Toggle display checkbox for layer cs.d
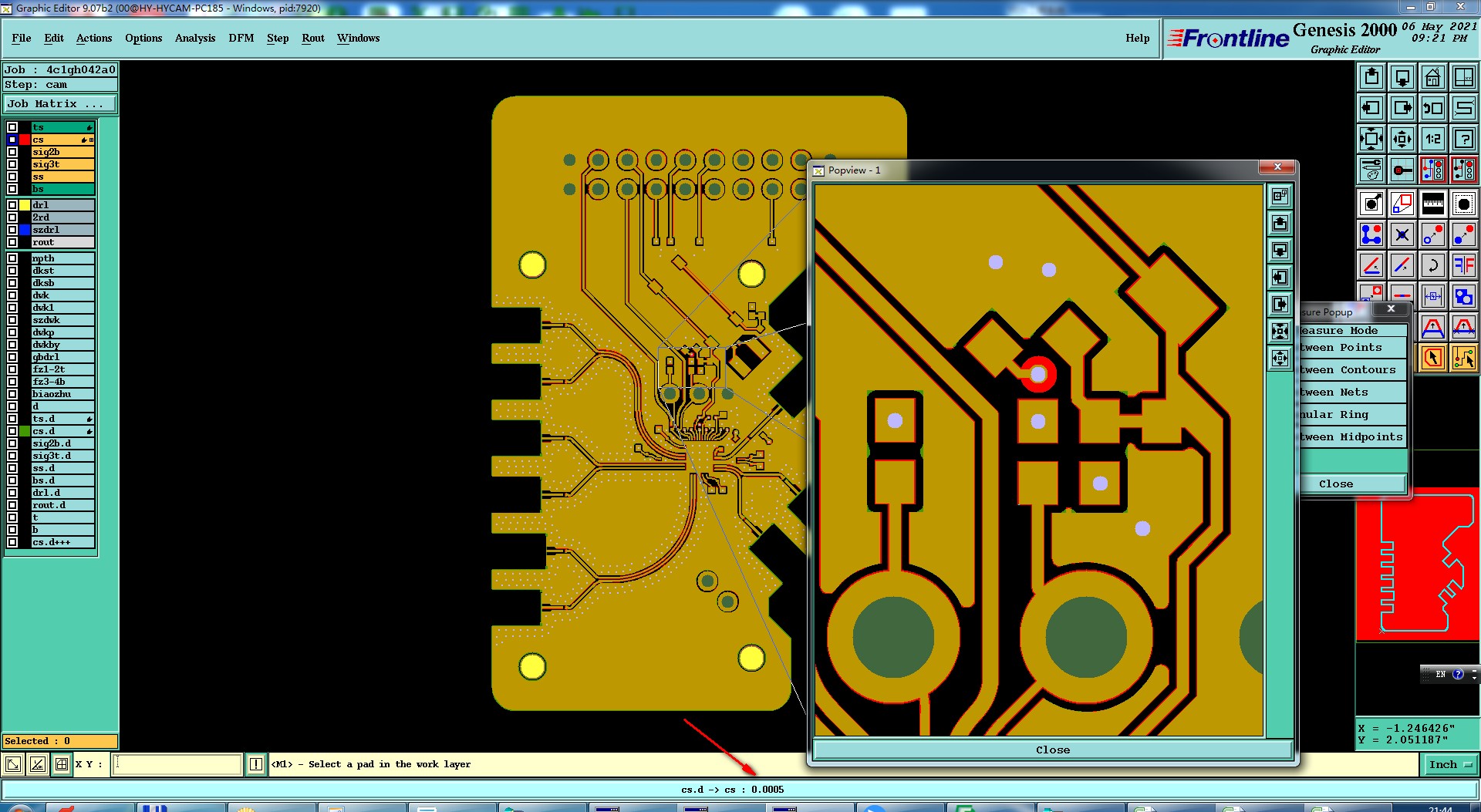The width and height of the screenshot is (1481, 812). pyautogui.click(x=12, y=431)
